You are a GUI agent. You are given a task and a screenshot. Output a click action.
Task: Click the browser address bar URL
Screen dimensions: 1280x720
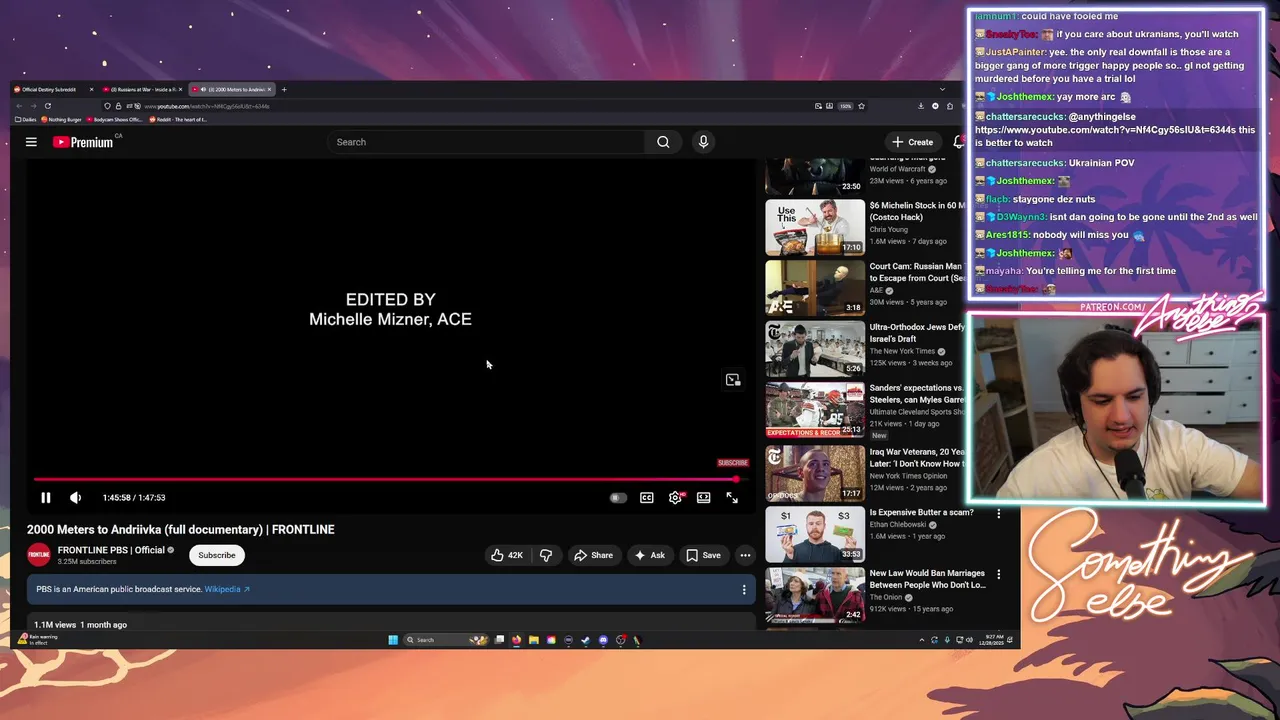coord(206,106)
